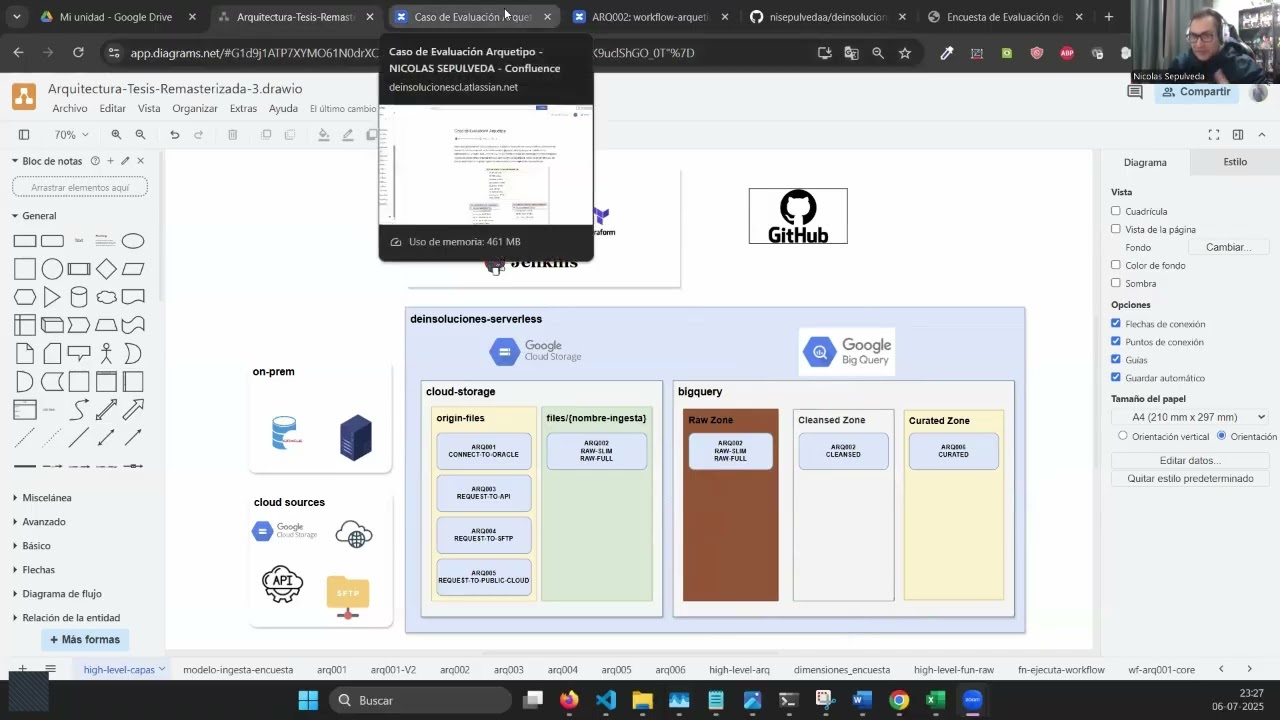Viewport: 1280px width, 720px height.
Task: Edit the Bloc de notas scratchpad
Action: click(125, 161)
